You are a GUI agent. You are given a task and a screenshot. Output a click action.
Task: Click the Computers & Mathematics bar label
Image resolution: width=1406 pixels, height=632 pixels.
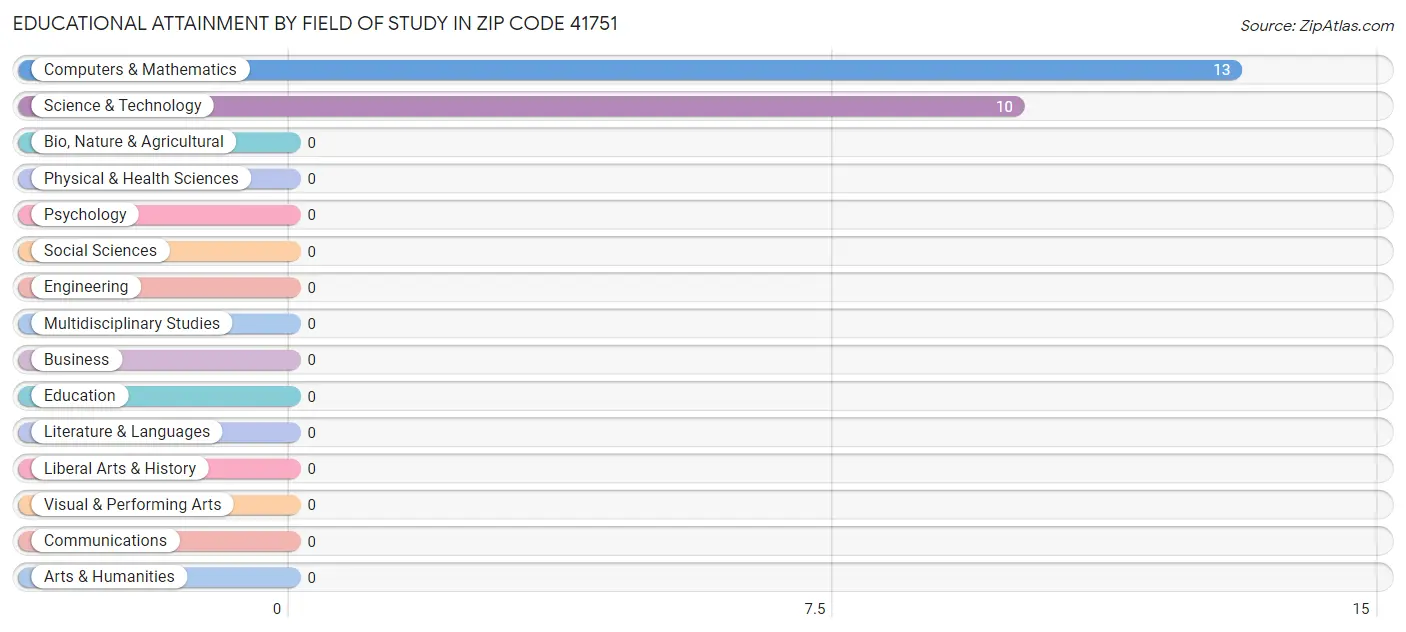[x=140, y=70]
